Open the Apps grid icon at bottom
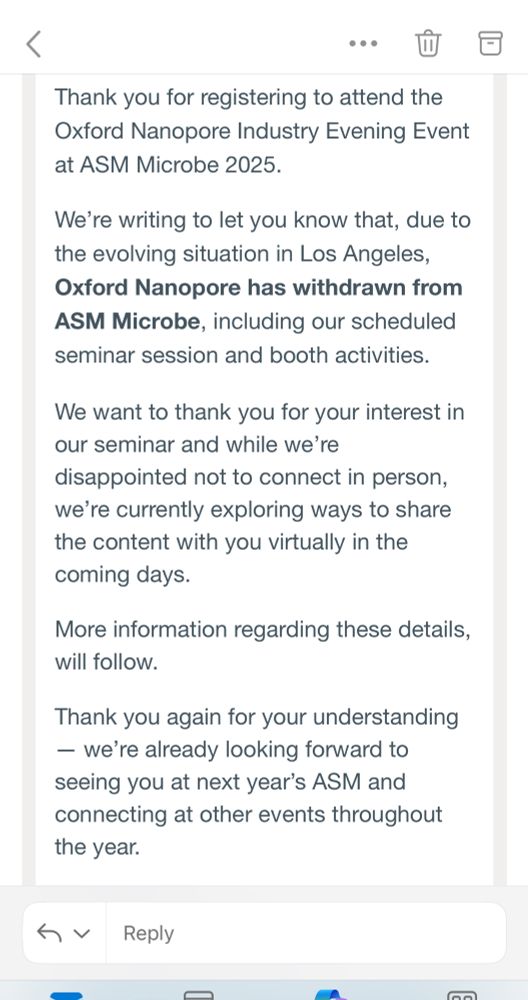Image resolution: width=528 pixels, height=1000 pixels. tap(462, 995)
